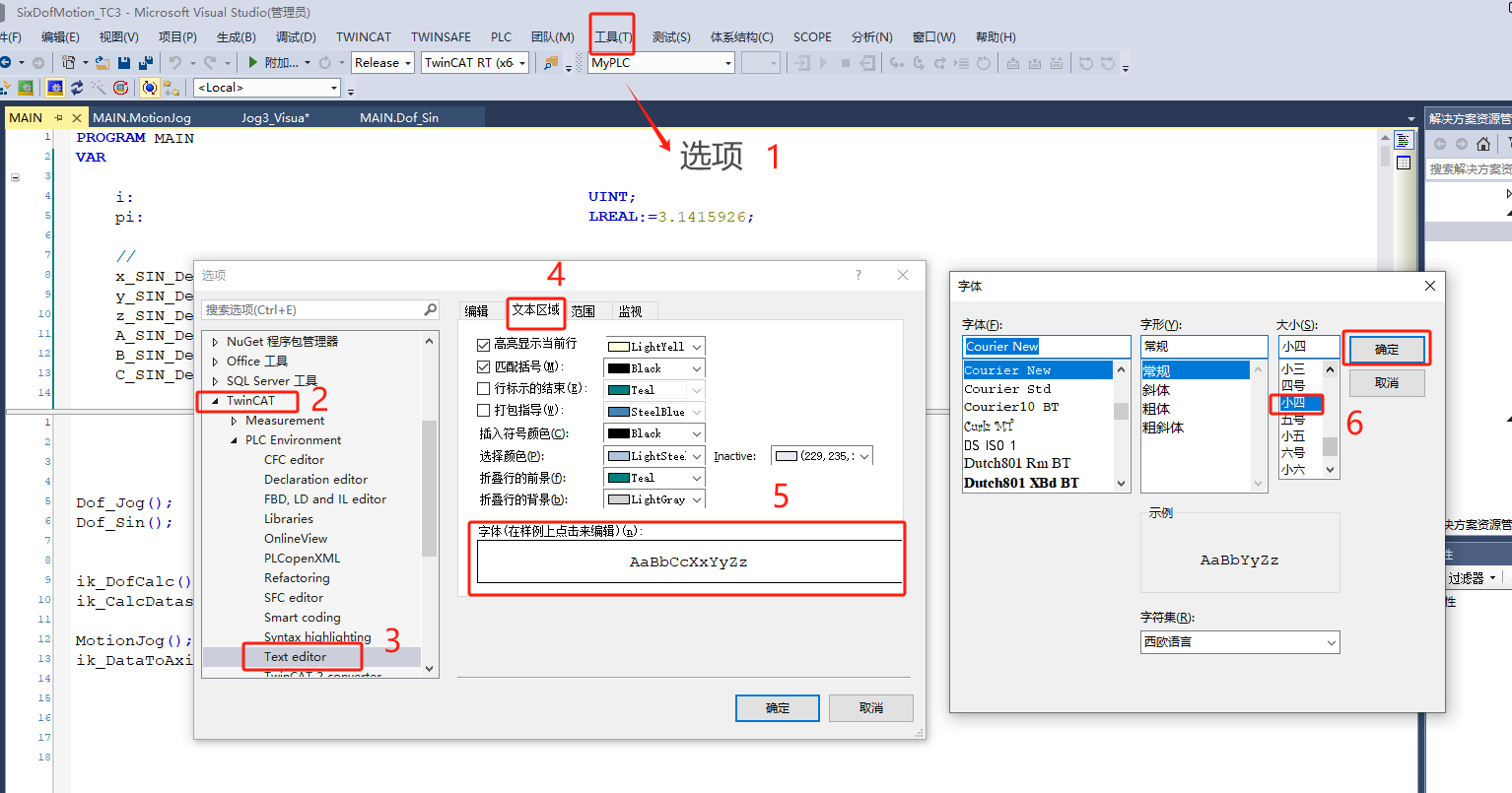The height and width of the screenshot is (793, 1512).
Task: Select Text editor in options tree
Action: 295,657
